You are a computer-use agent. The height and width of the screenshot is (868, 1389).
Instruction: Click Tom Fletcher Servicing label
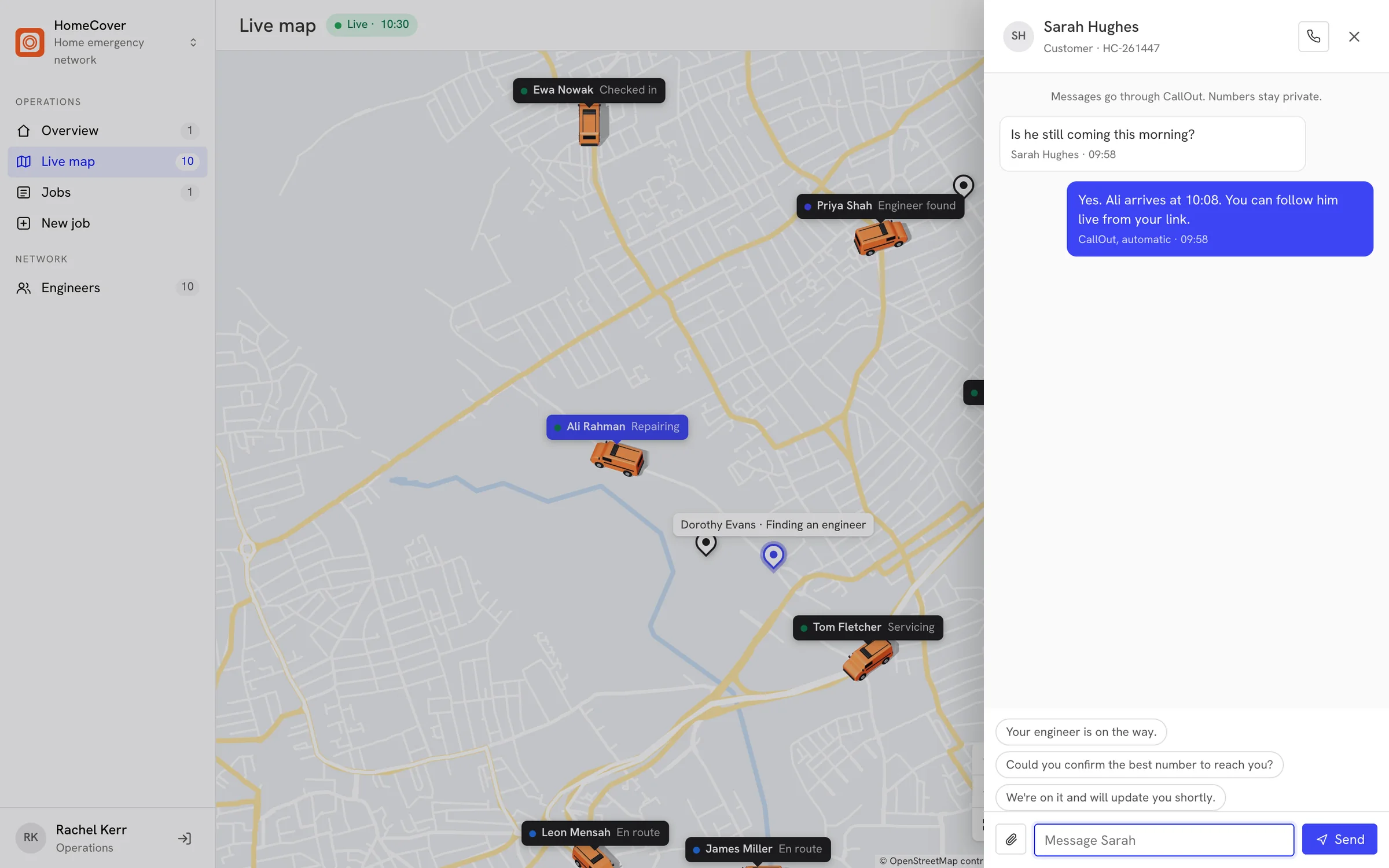868,627
